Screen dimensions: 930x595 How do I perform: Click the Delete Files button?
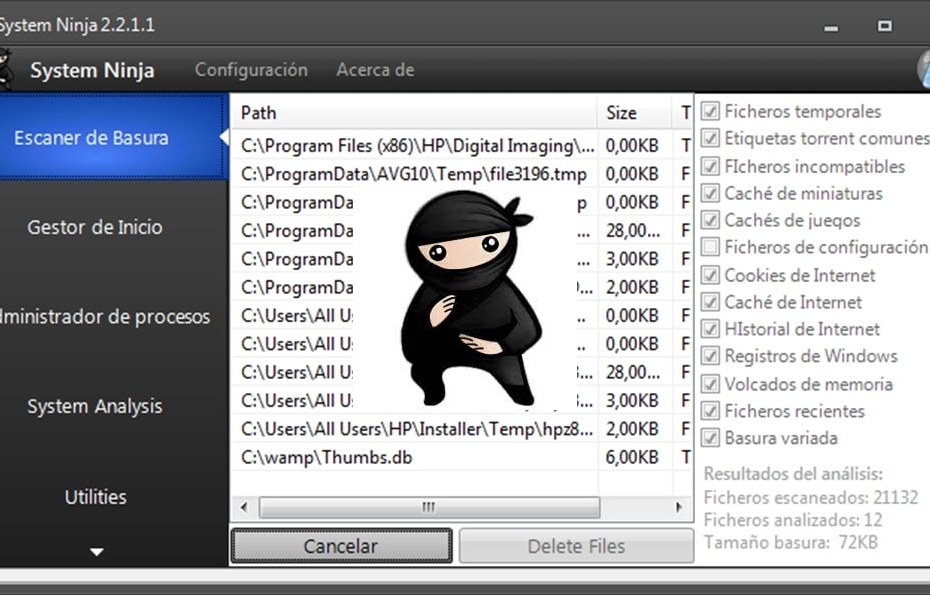tap(576, 546)
